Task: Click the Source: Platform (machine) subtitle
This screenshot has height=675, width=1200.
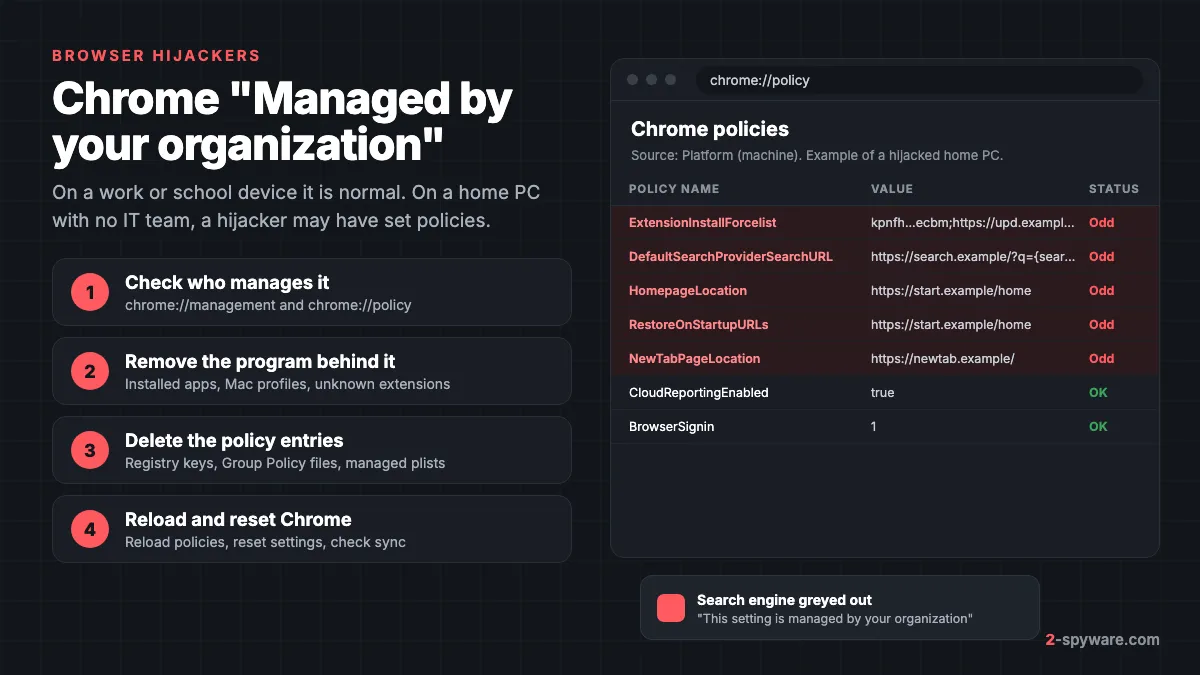Action: click(817, 156)
